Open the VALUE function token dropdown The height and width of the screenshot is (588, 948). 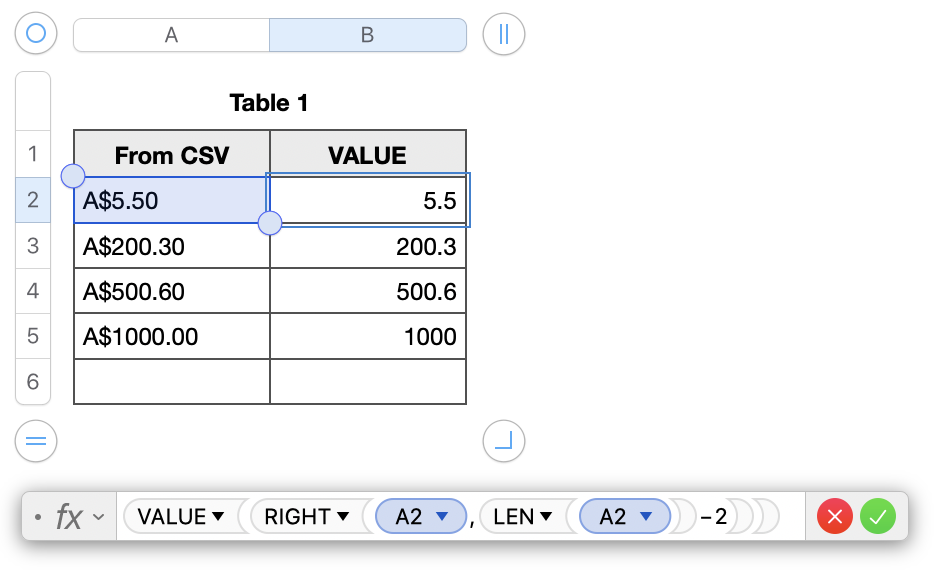coord(214,517)
